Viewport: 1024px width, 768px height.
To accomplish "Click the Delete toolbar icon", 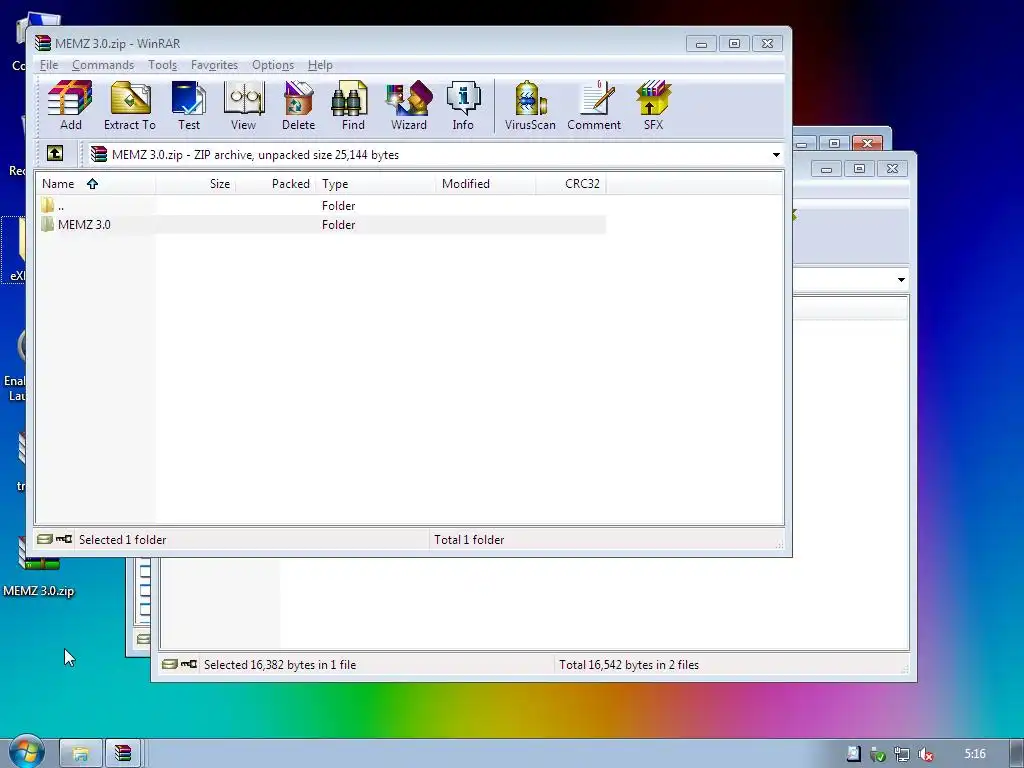I will [x=298, y=105].
